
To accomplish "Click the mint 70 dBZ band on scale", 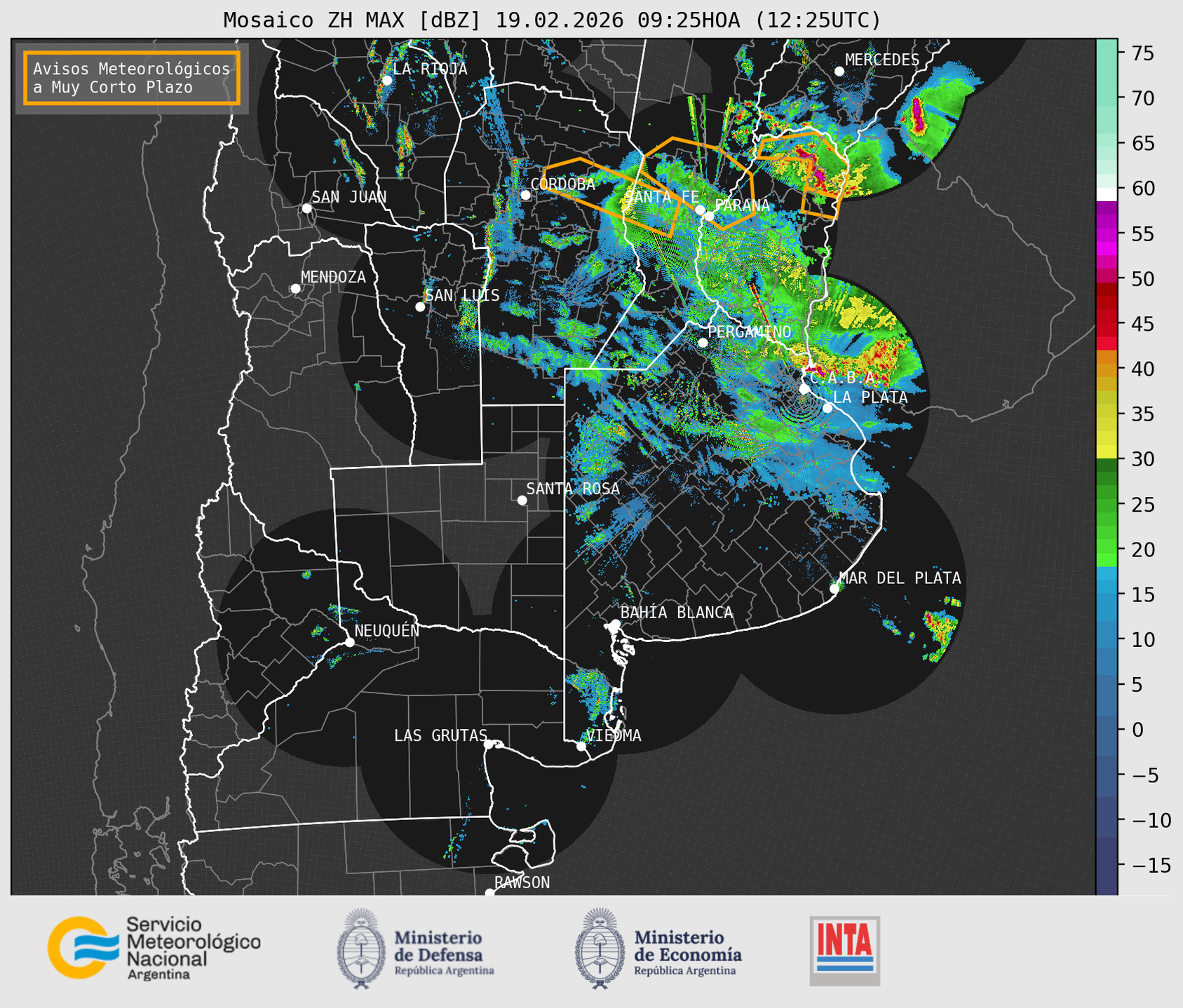I will 1107,98.
